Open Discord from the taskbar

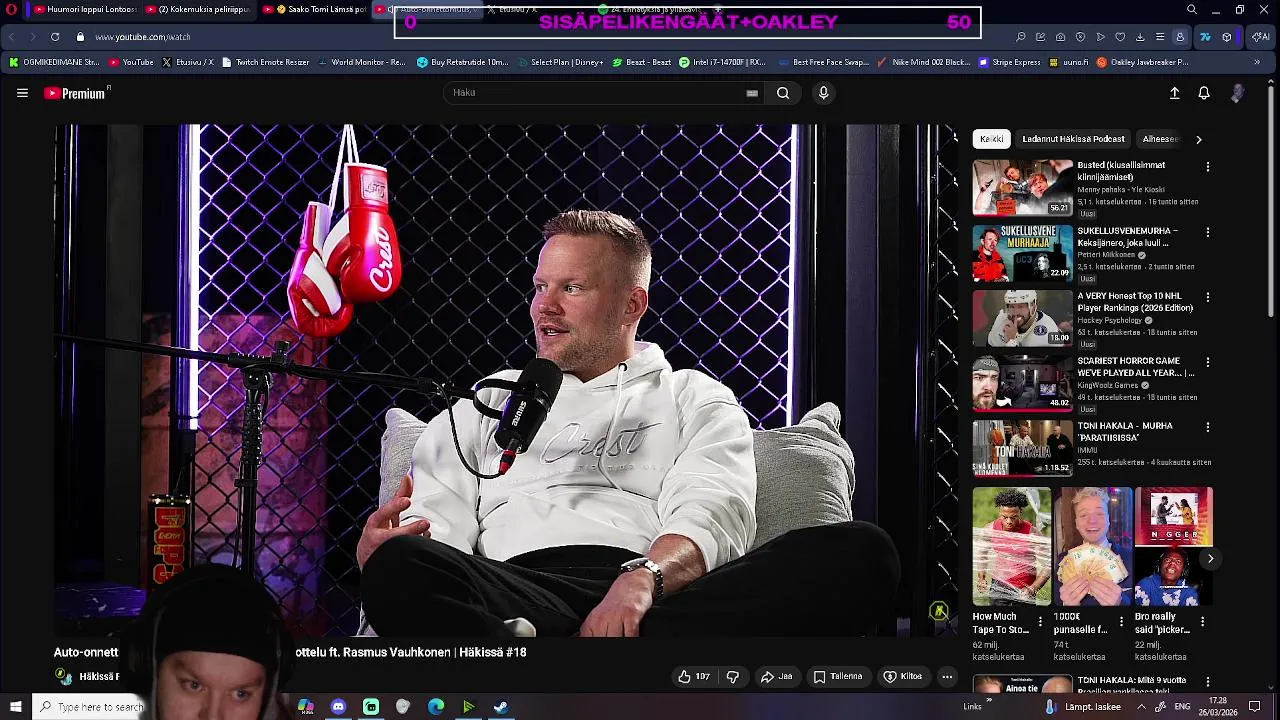338,707
